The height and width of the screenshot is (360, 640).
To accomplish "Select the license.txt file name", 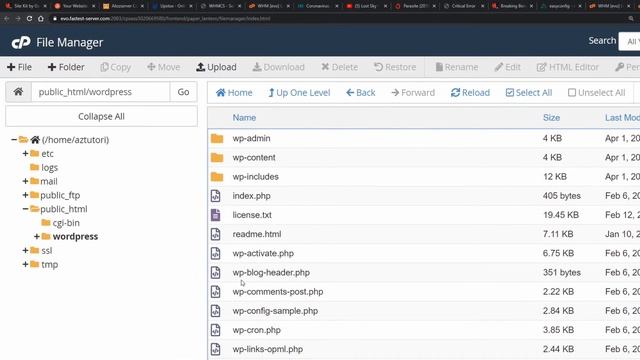I will [x=252, y=215].
